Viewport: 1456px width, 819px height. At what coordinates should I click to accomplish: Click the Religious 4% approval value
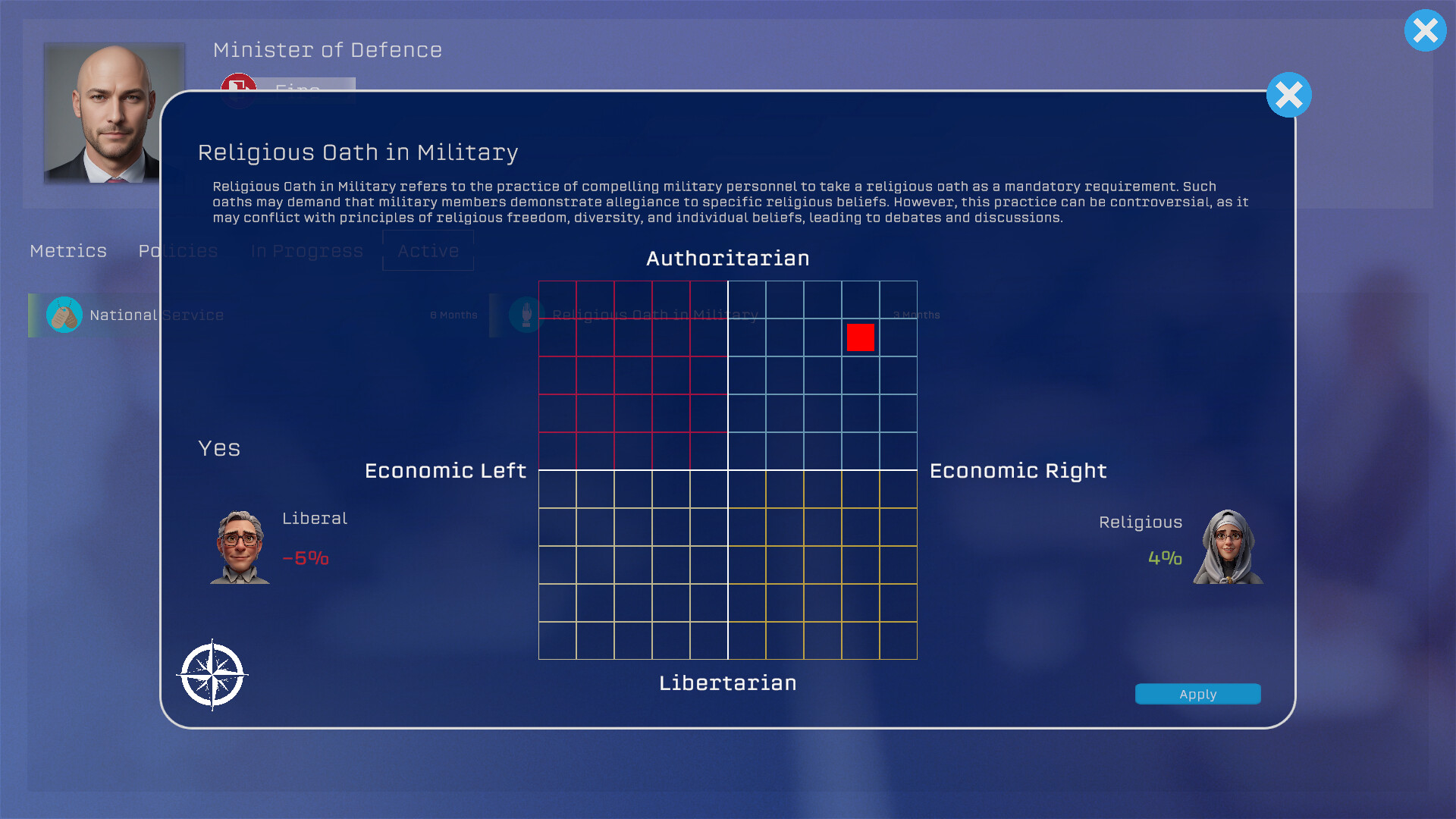1165,558
